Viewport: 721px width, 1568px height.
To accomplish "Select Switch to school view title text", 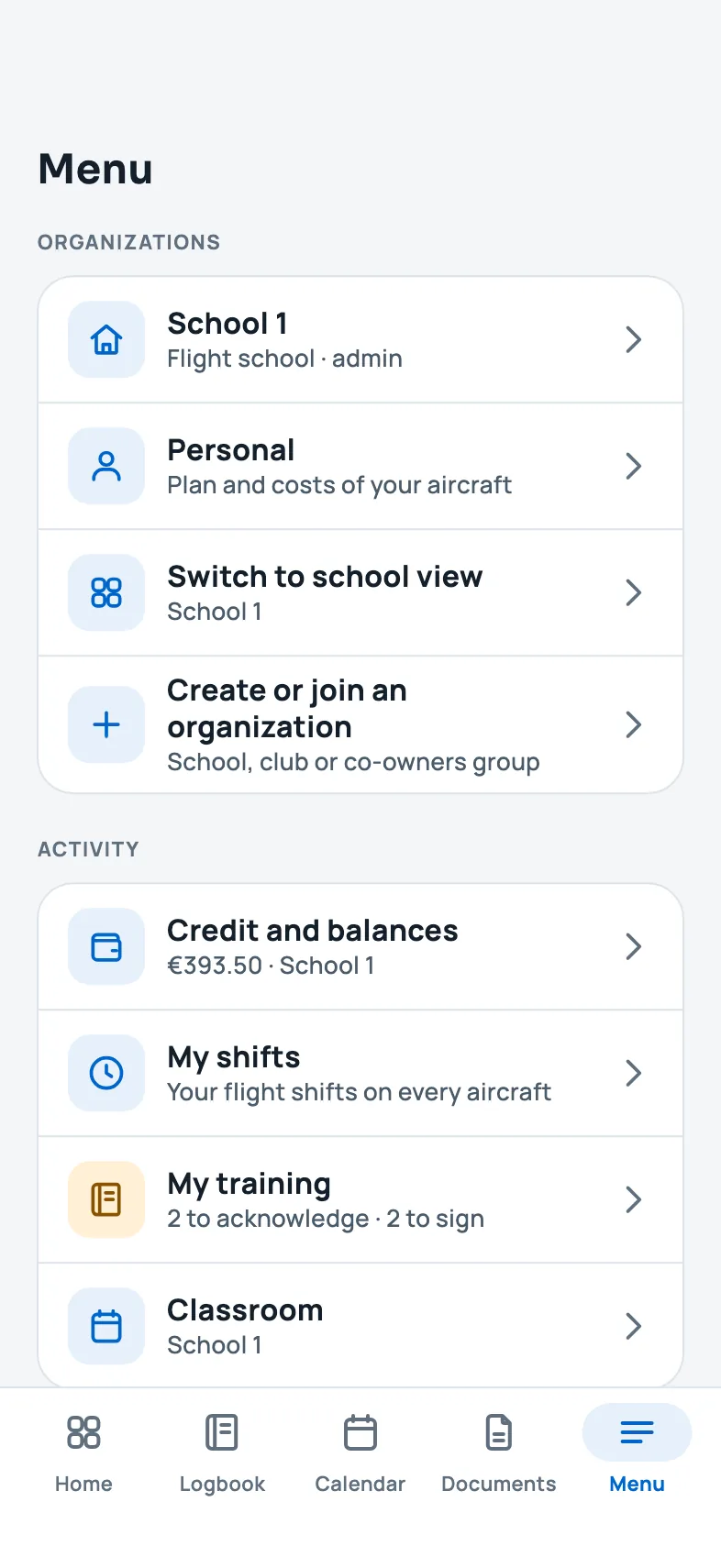I will (x=325, y=576).
